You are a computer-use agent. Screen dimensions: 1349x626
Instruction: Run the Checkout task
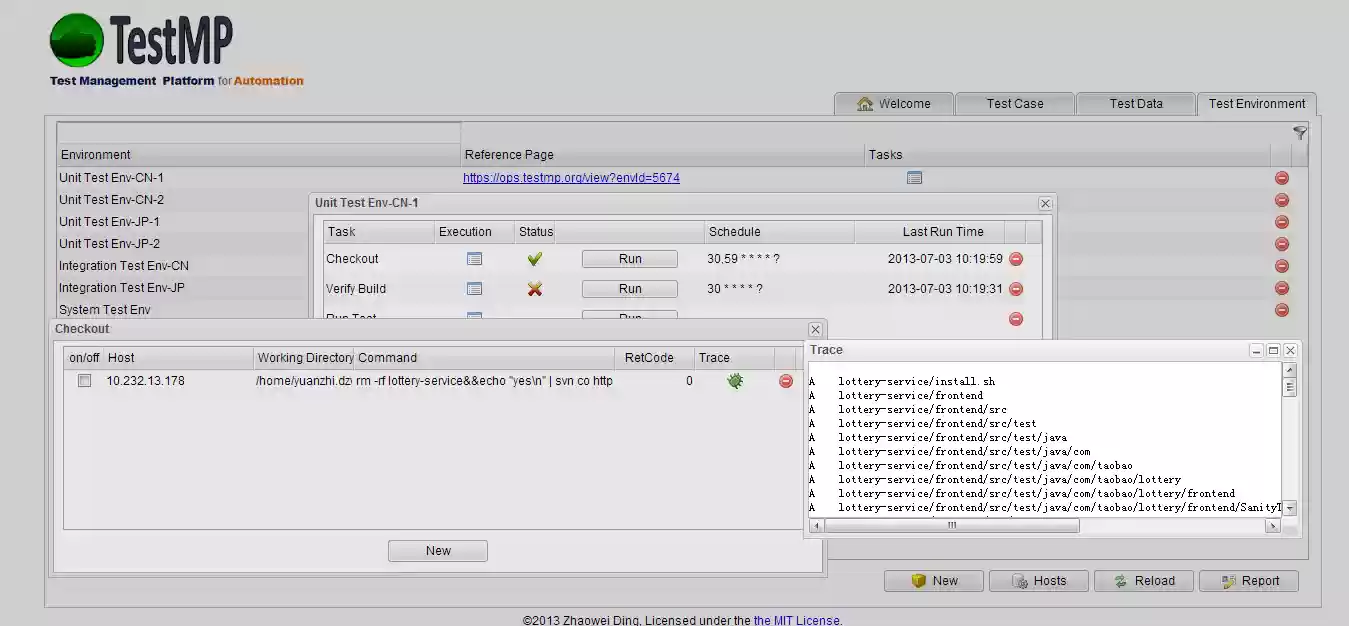(x=629, y=258)
